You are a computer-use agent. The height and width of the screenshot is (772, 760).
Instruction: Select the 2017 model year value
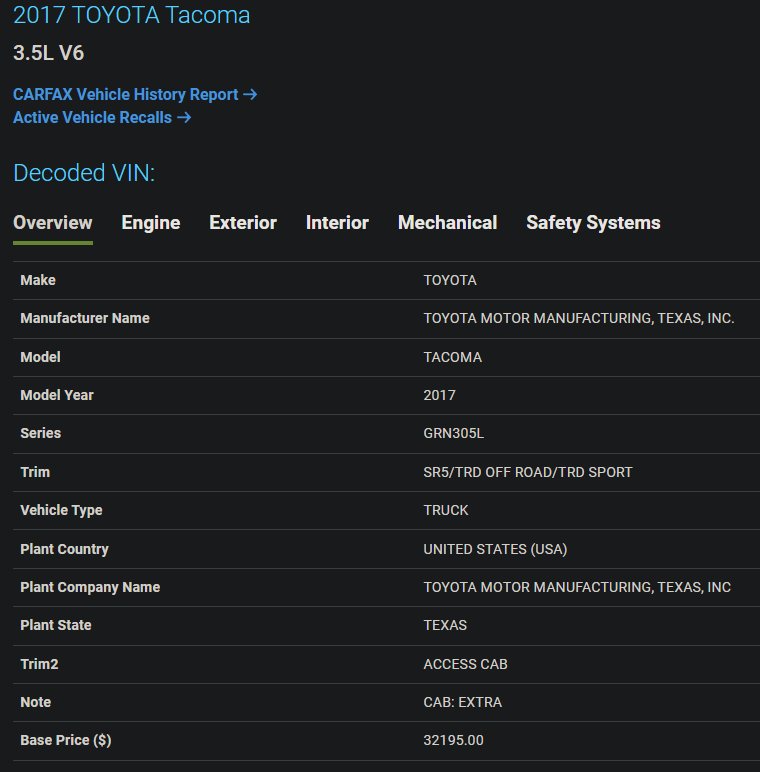[x=440, y=395]
